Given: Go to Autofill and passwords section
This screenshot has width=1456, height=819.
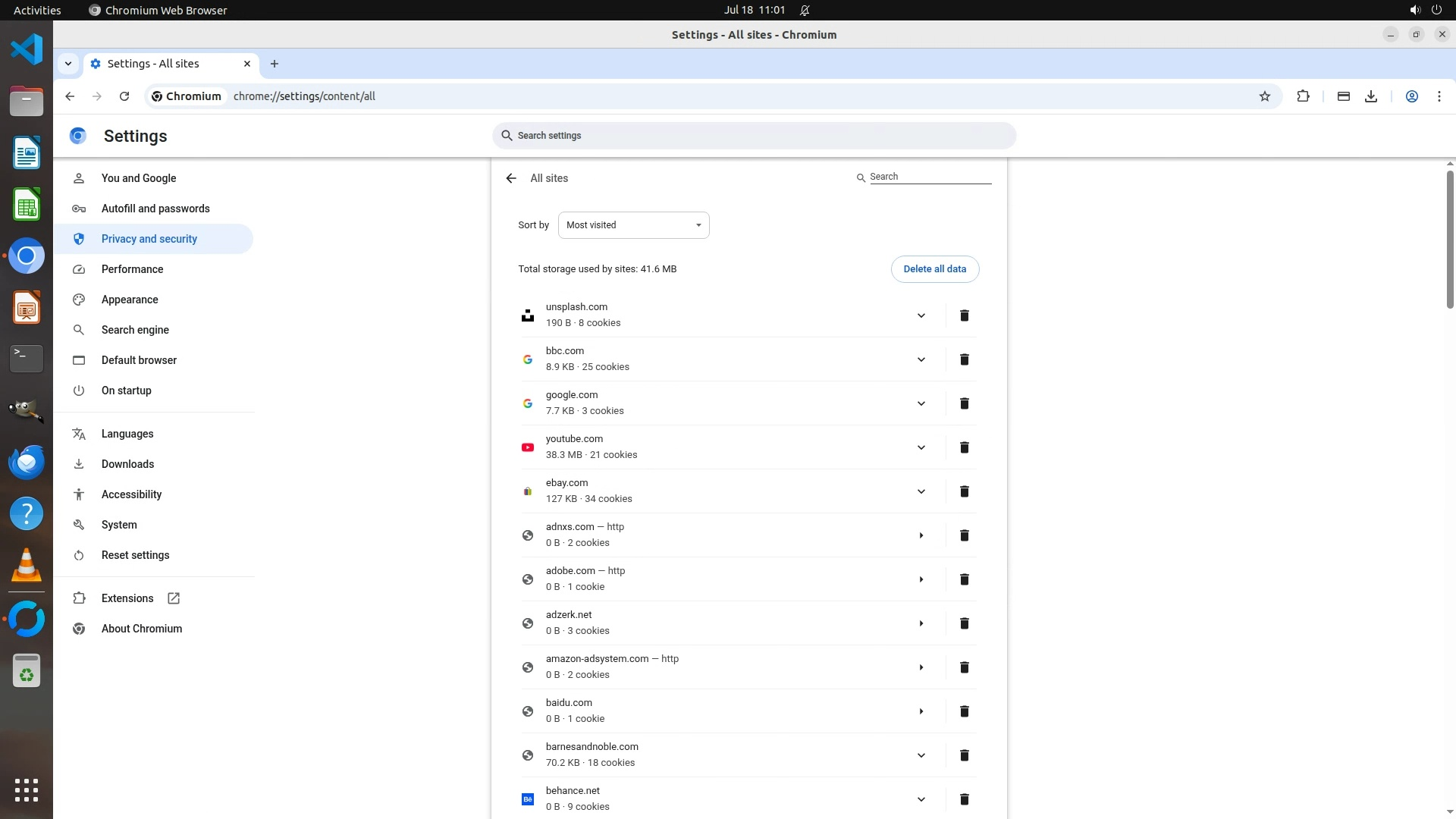Looking at the screenshot, I should pos(155,209).
